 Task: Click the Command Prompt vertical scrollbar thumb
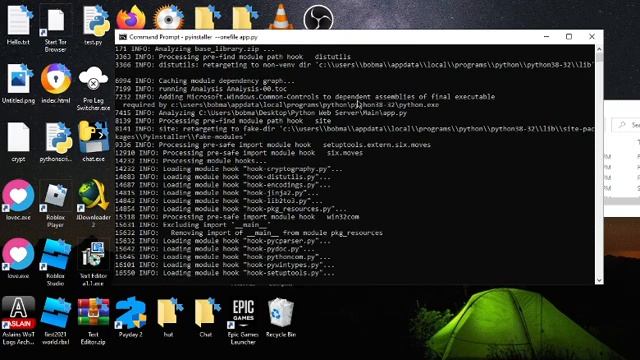pos(599,57)
